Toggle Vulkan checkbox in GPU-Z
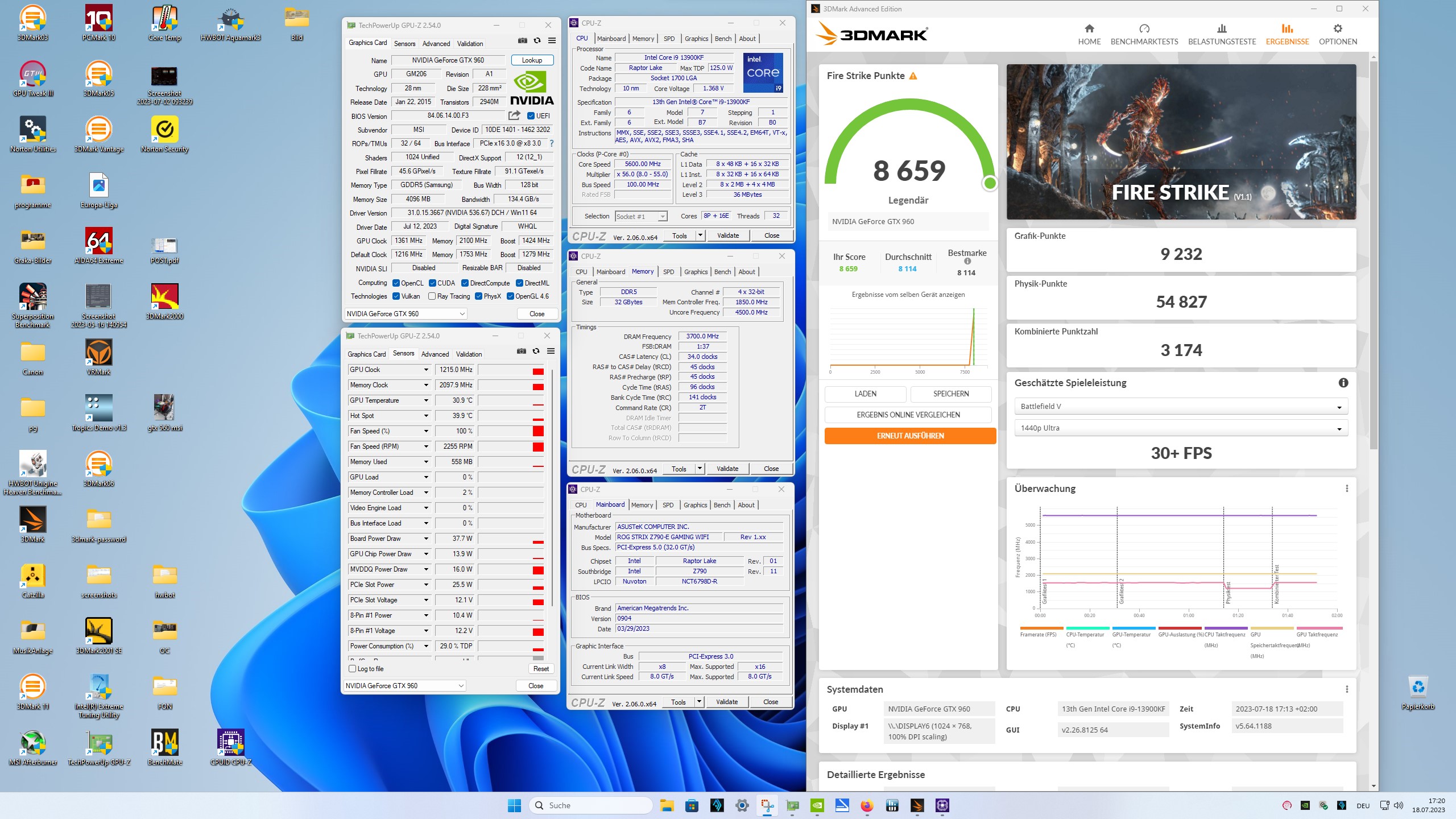This screenshot has height=819, width=1456. coord(396,296)
